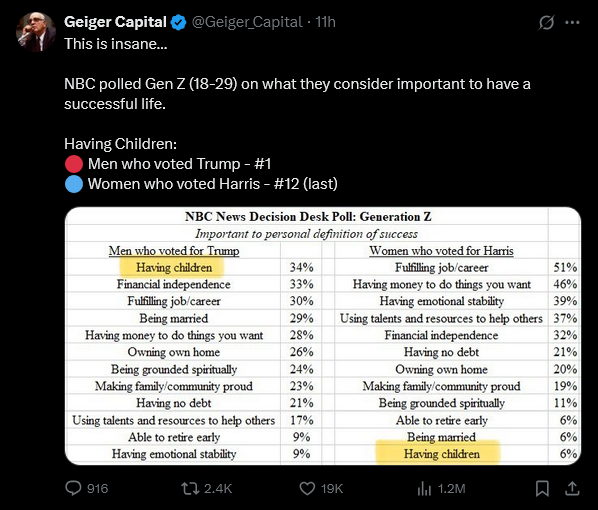Repost the tweet via retweet icon
Screen dimensions: 598x510
pyautogui.click(x=190, y=488)
